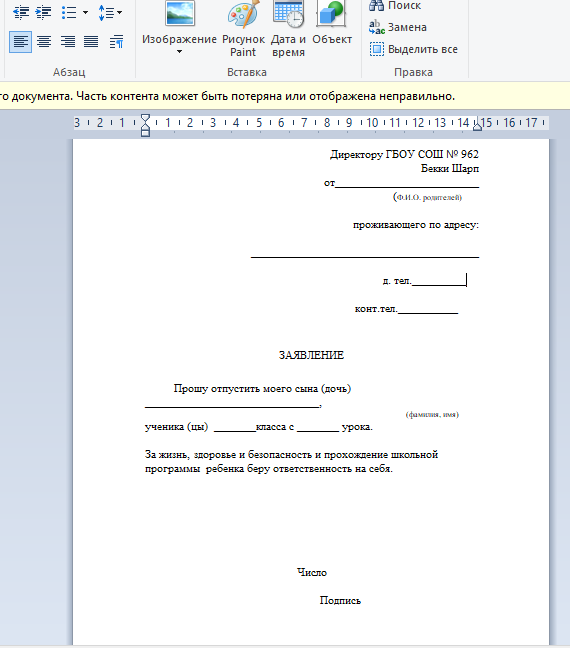The width and height of the screenshot is (570, 648).
Task: Open Поиск to find text
Action: tap(395, 5)
